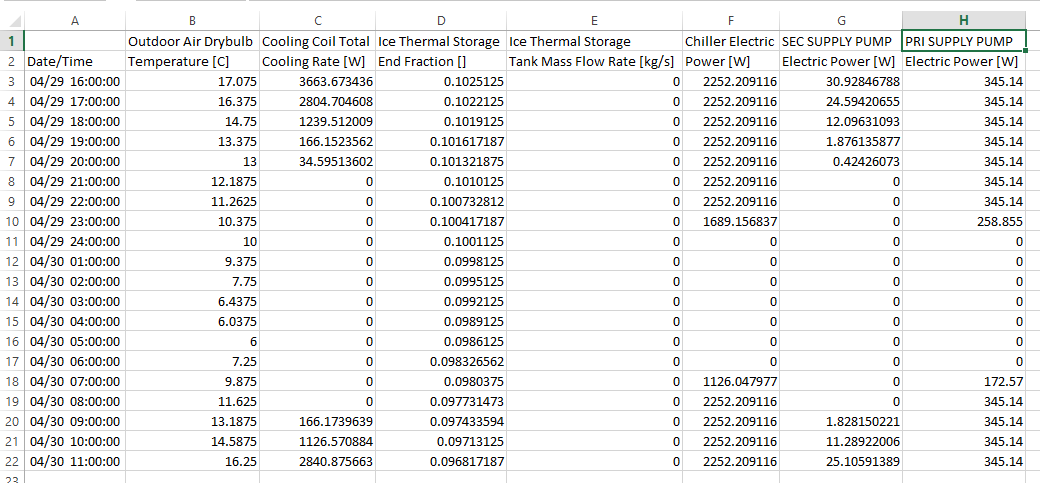
Task: Click end fraction value 0.1001125
Action: pos(441,242)
